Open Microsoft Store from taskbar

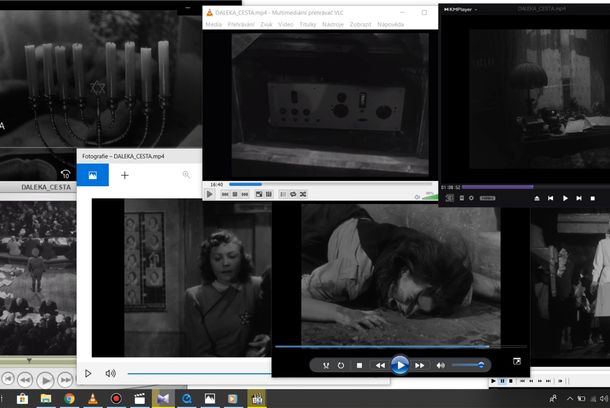coord(22,399)
